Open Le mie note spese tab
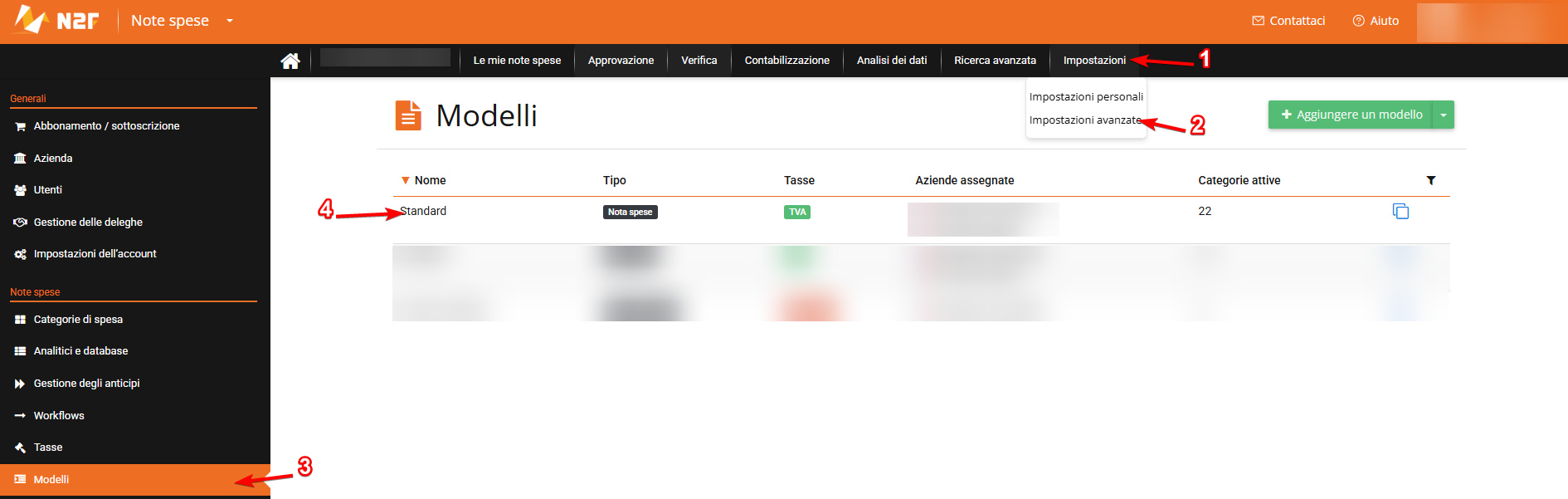Viewport: 1568px width, 499px height. click(517, 61)
